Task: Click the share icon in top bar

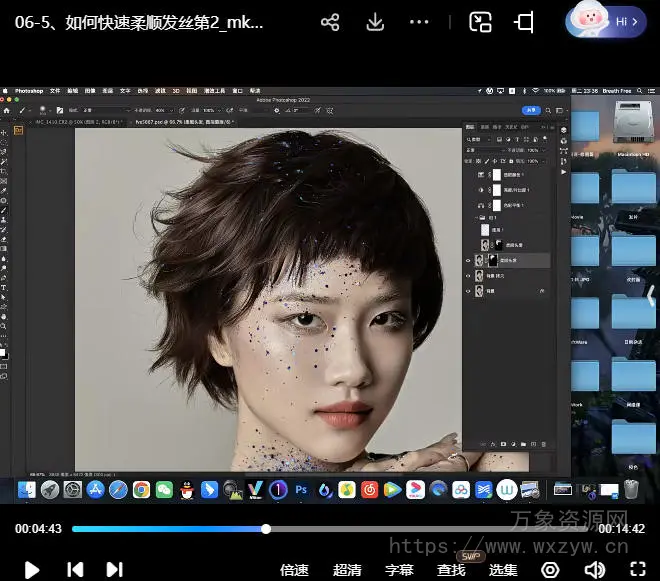Action: pyautogui.click(x=330, y=22)
